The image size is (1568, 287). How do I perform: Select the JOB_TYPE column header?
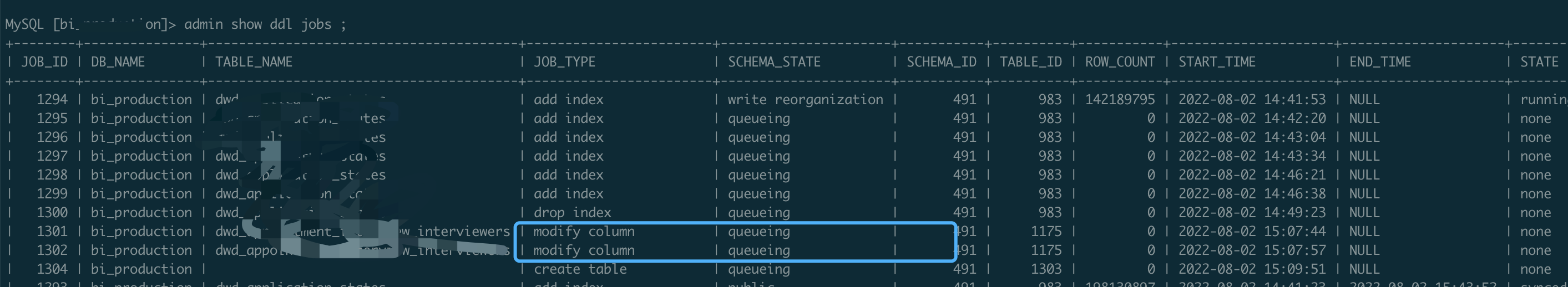click(x=564, y=62)
